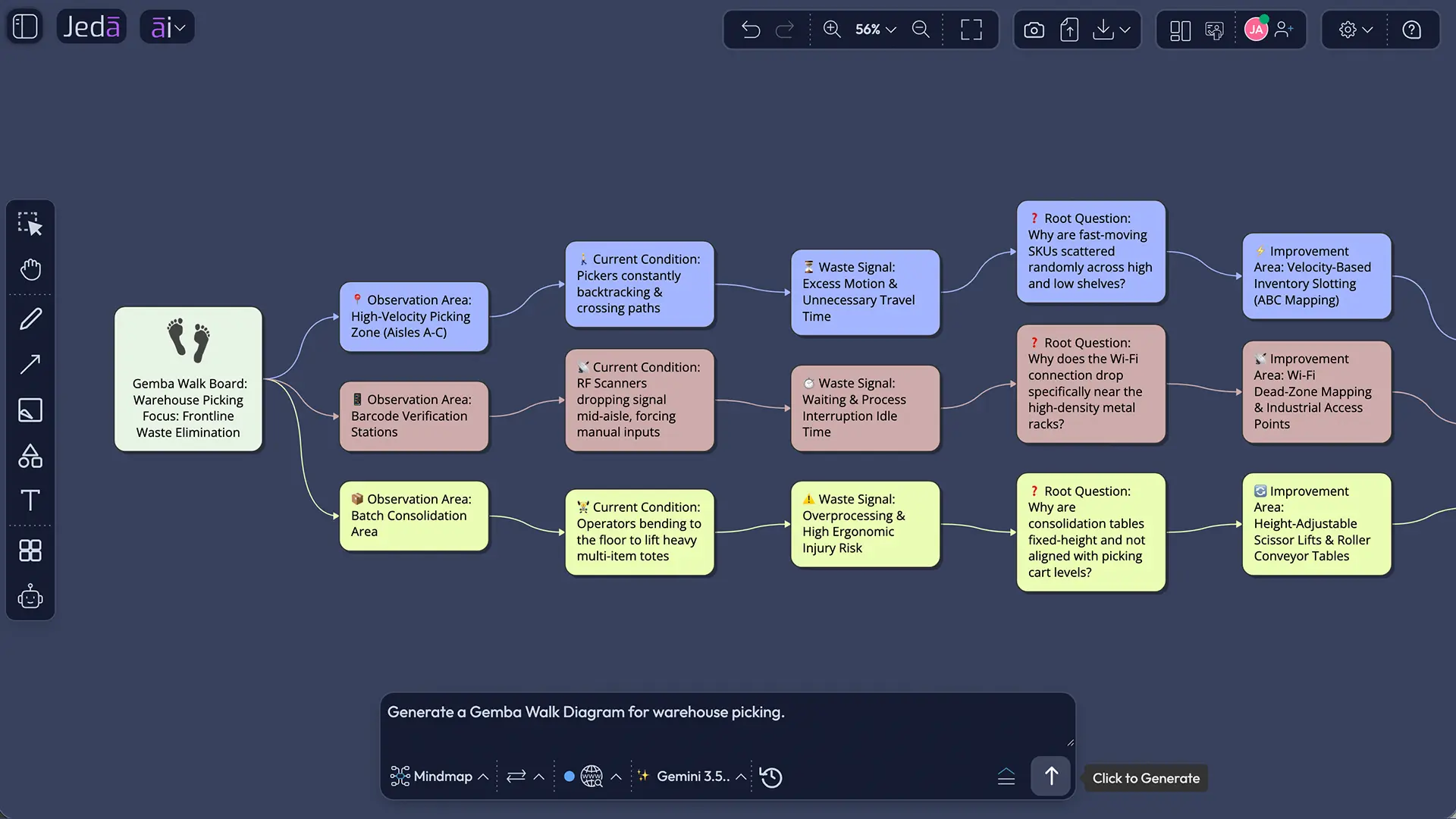Screen dimensions: 1456x819
Task: Activate the hand pan tool
Action: click(x=30, y=269)
